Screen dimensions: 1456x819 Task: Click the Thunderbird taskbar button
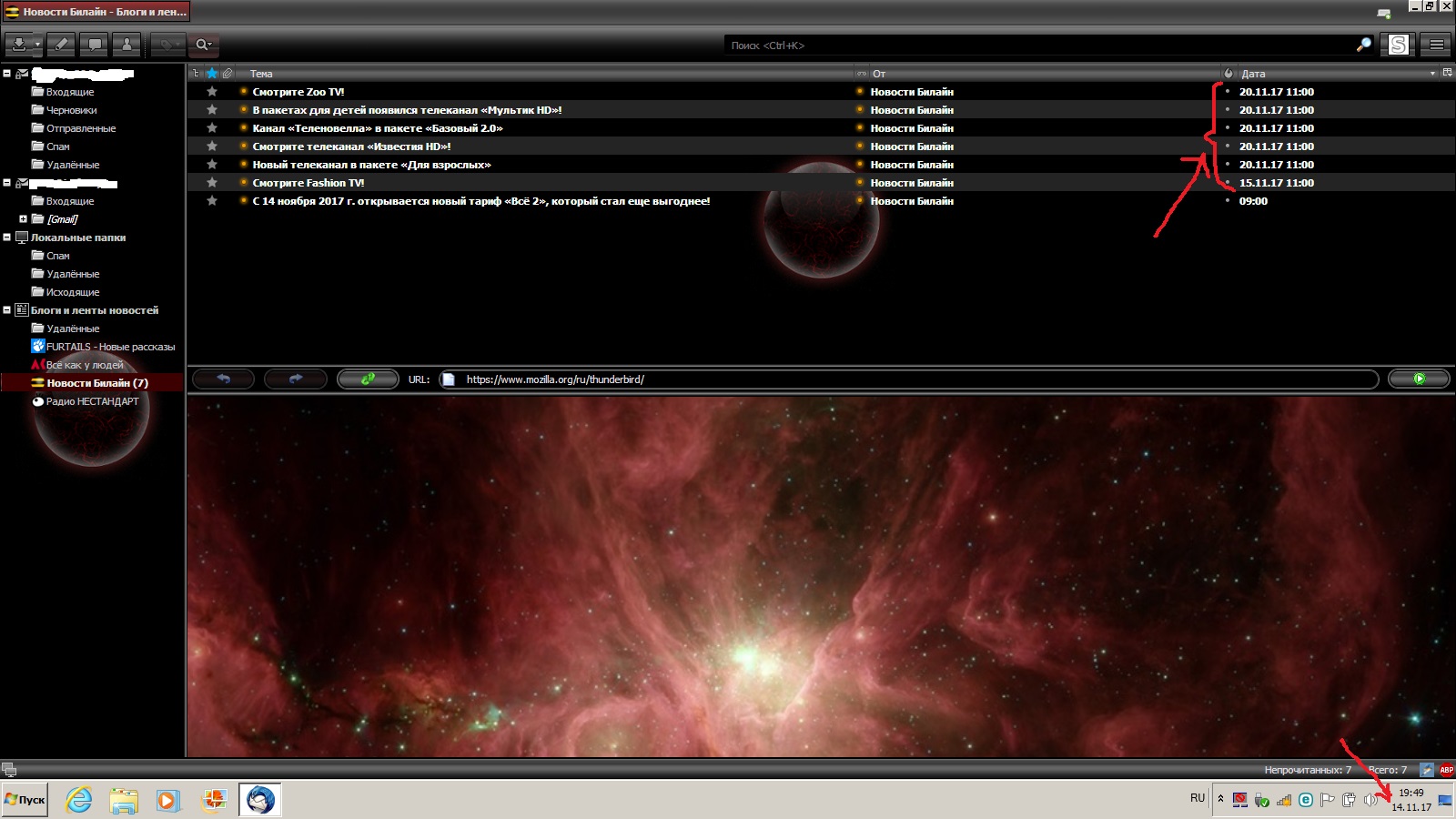tap(260, 800)
